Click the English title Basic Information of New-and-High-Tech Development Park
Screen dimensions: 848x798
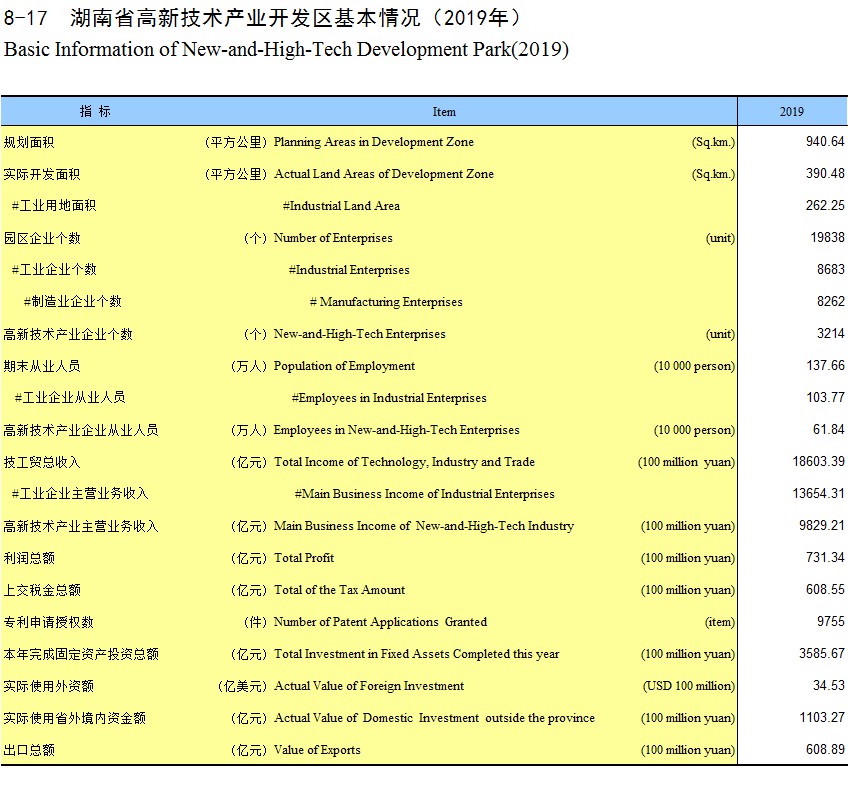[x=286, y=49]
